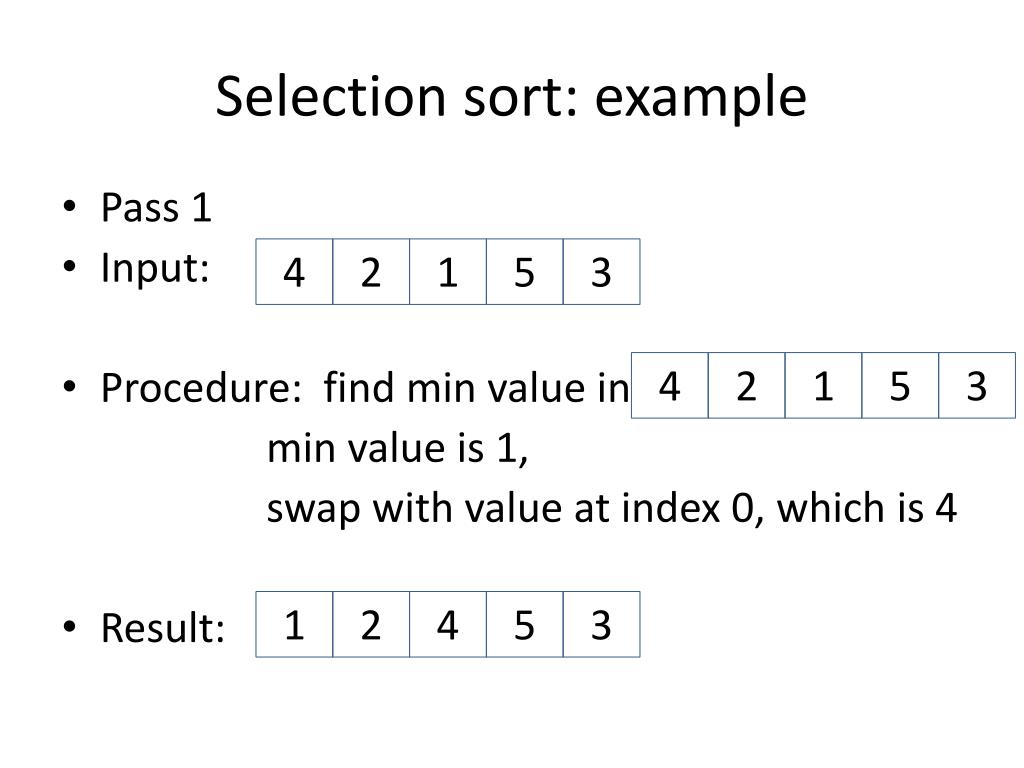The height and width of the screenshot is (768, 1024).
Task: Select the Result array cell containing 5
Action: pyautogui.click(x=524, y=624)
